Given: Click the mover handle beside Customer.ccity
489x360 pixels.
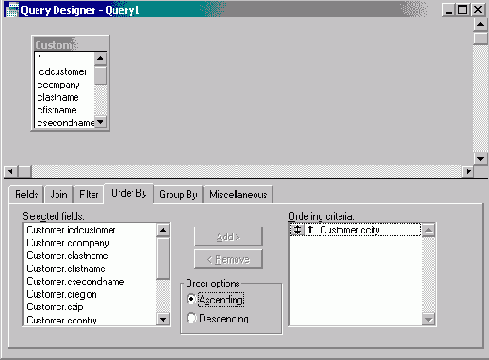Looking at the screenshot, I should click(297, 230).
